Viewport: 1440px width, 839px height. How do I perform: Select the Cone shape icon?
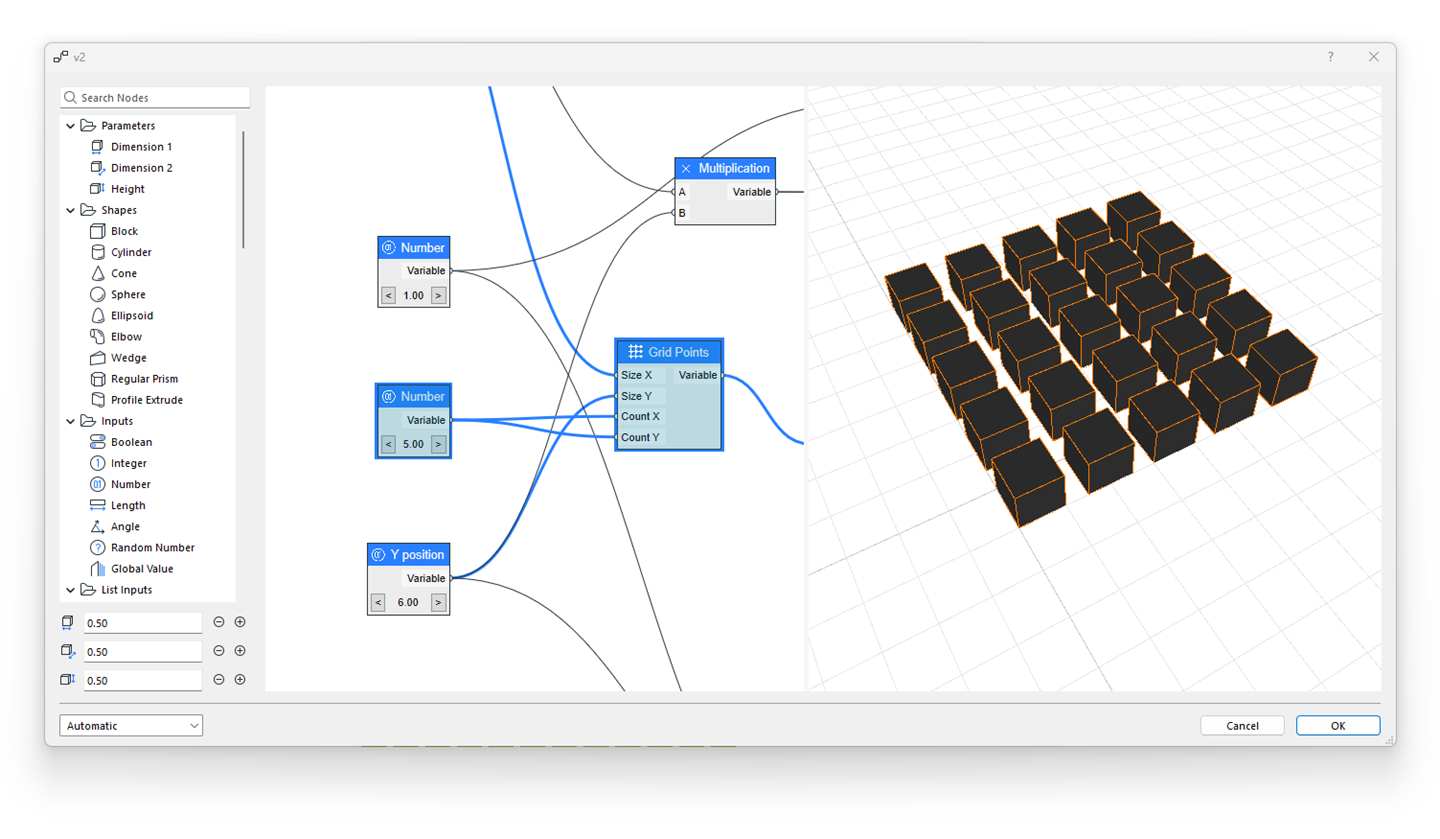pyautogui.click(x=97, y=273)
